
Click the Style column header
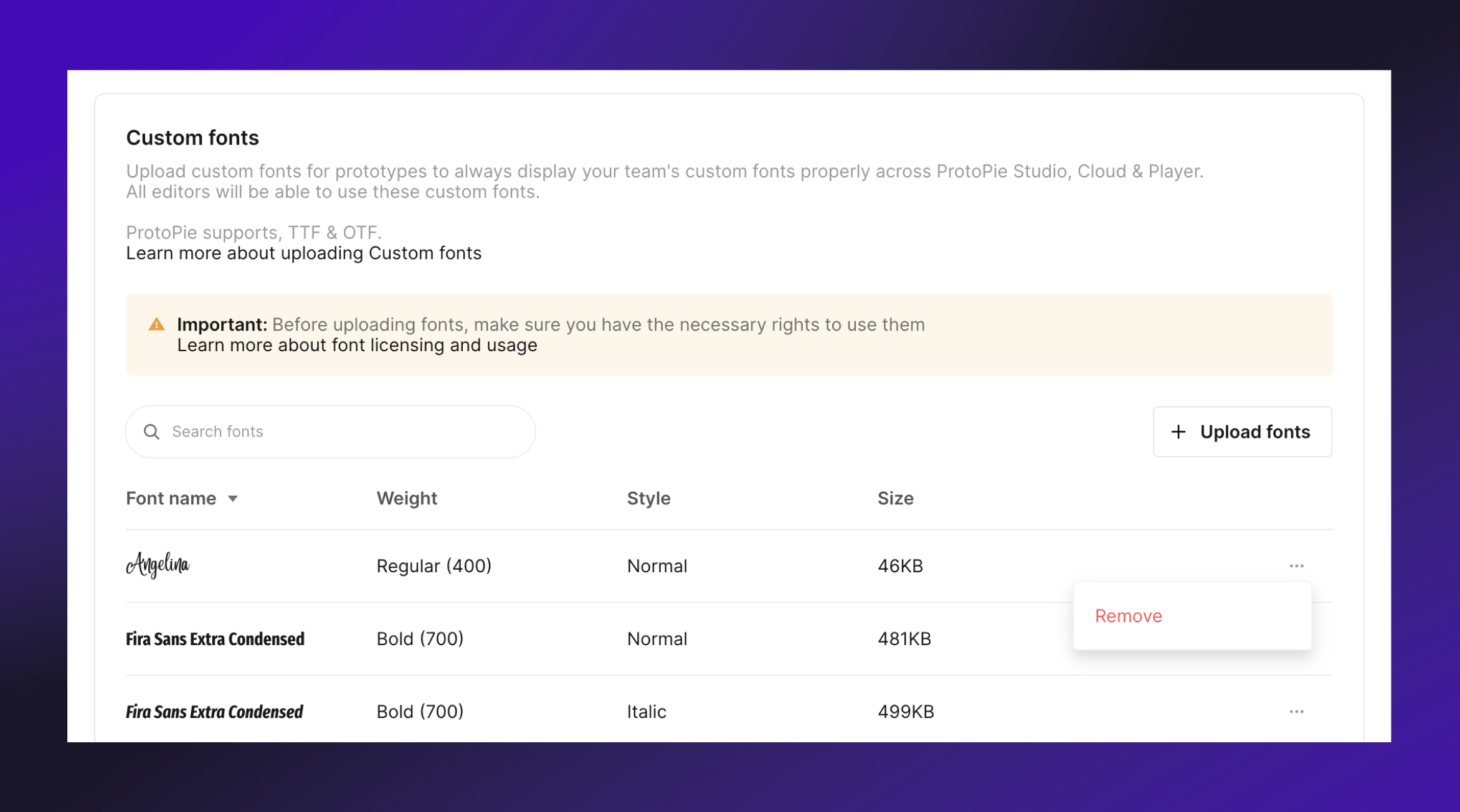tap(648, 498)
